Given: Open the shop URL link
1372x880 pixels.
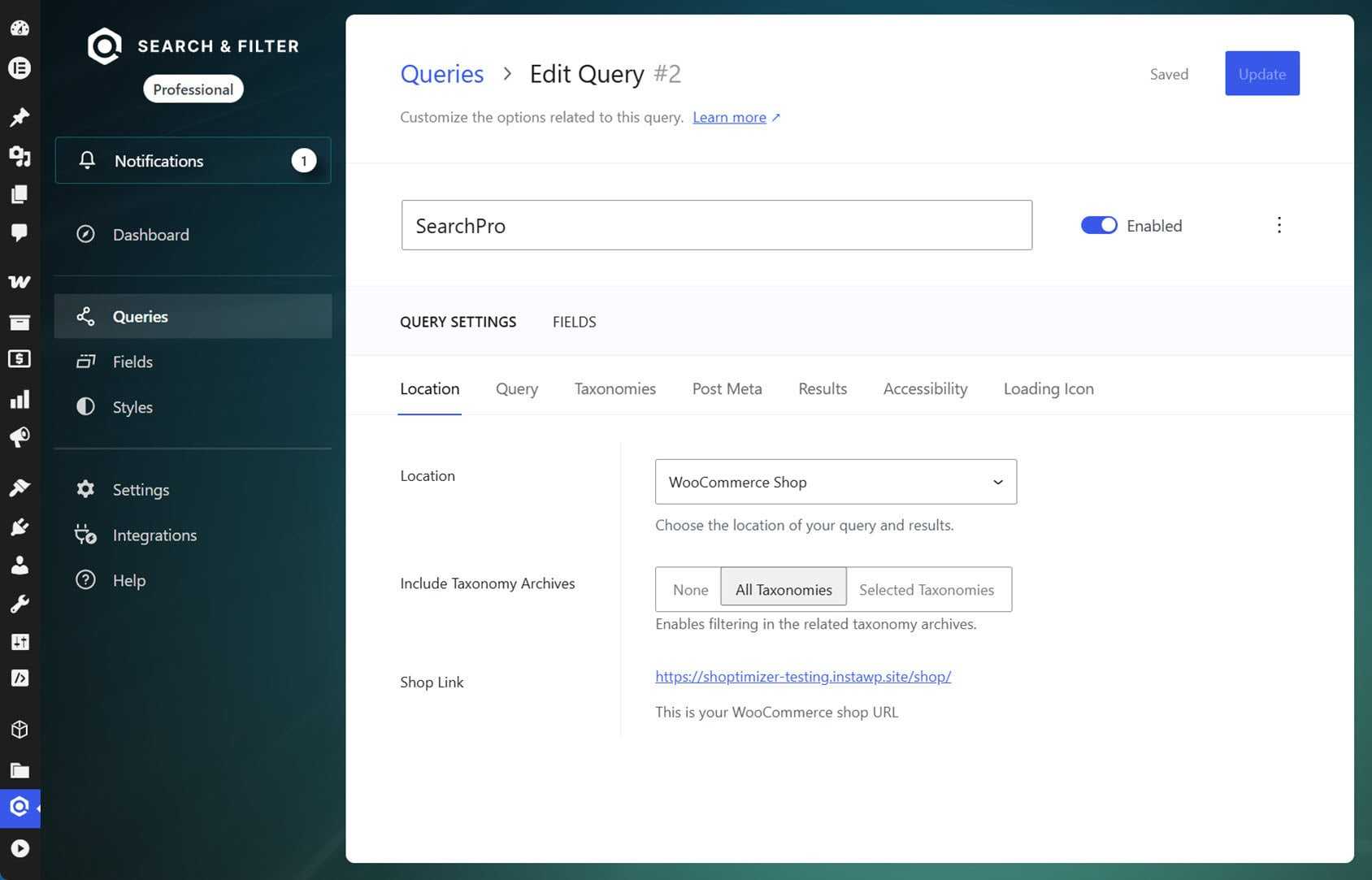Looking at the screenshot, I should 803,676.
